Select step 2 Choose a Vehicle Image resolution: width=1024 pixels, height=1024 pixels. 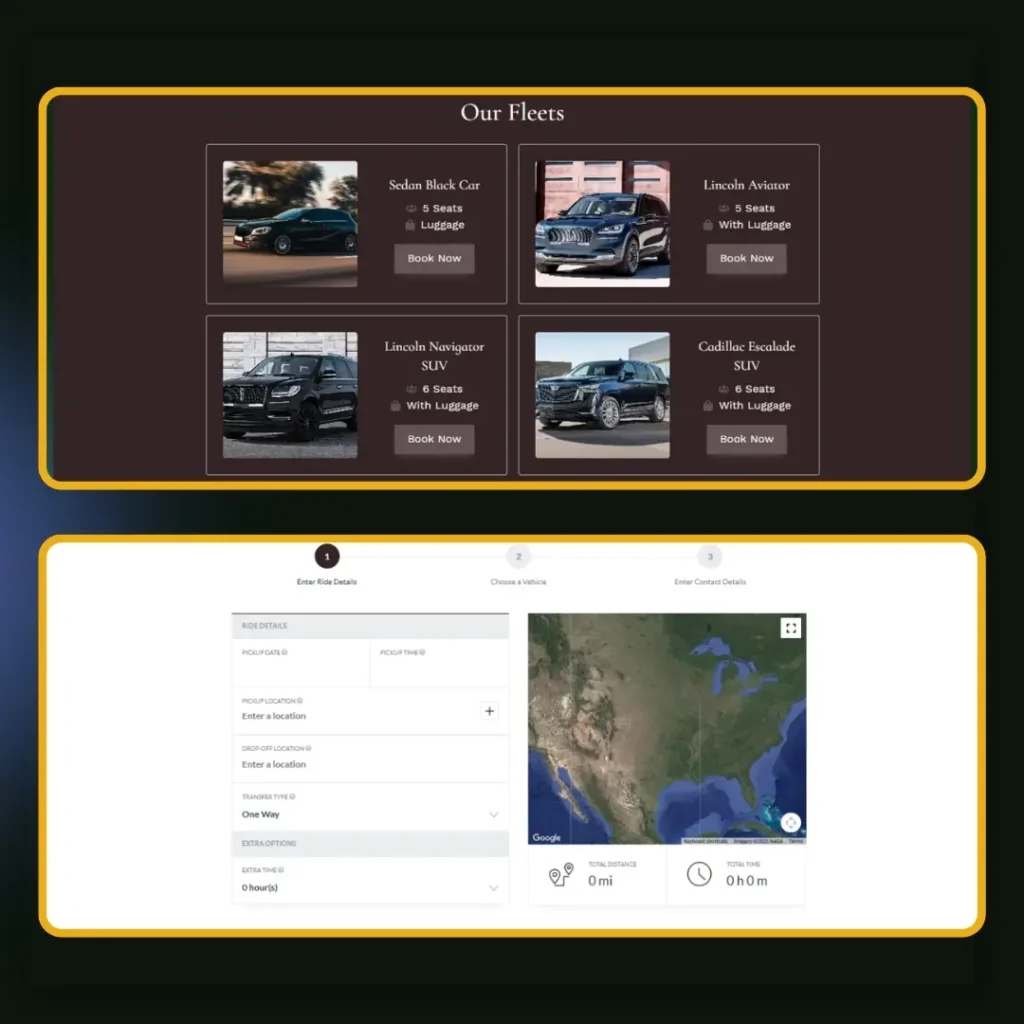tap(518, 557)
